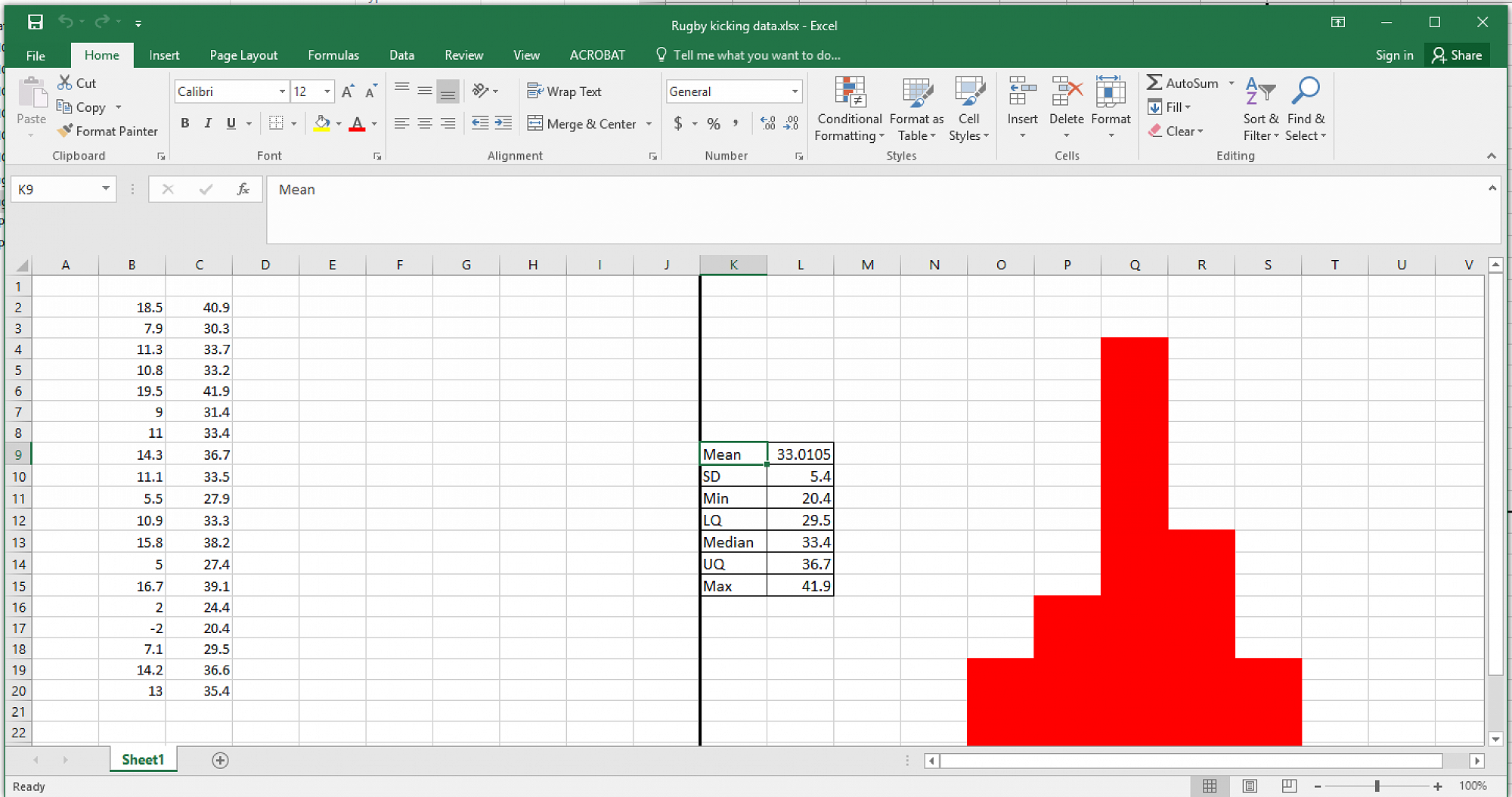Click the Share button
The height and width of the screenshot is (797, 1512).
pos(1457,55)
